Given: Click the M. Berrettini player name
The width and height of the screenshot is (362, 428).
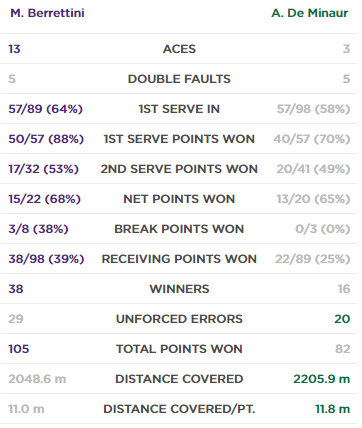Looking at the screenshot, I should coord(47,13).
